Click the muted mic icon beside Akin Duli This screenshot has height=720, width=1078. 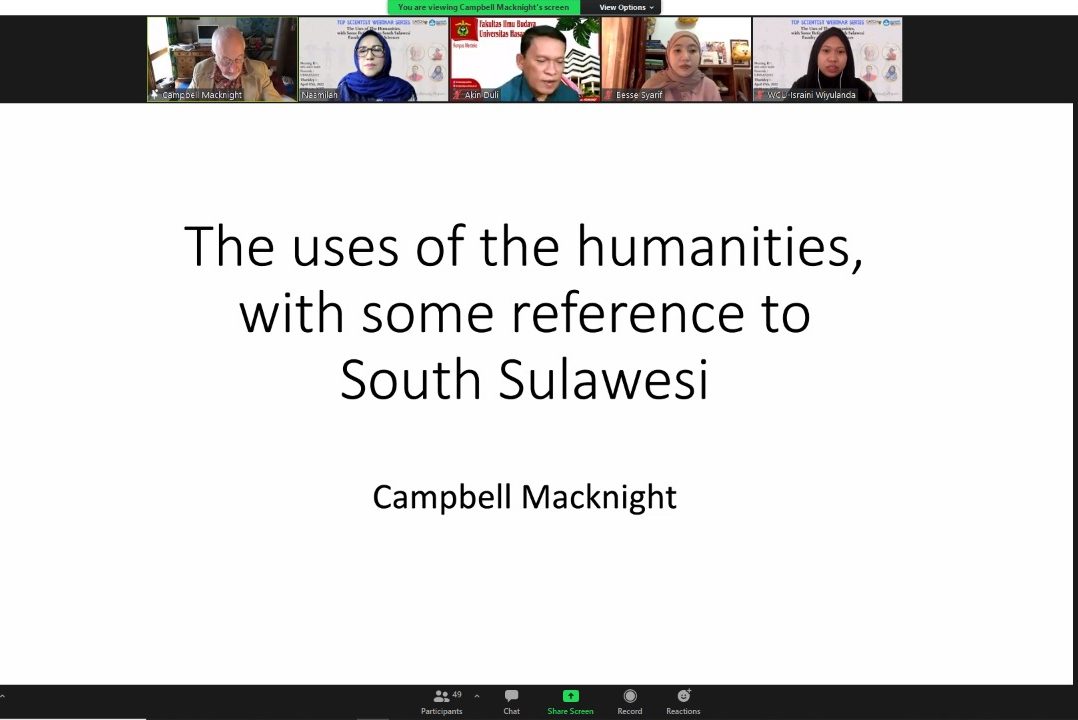pyautogui.click(x=458, y=95)
